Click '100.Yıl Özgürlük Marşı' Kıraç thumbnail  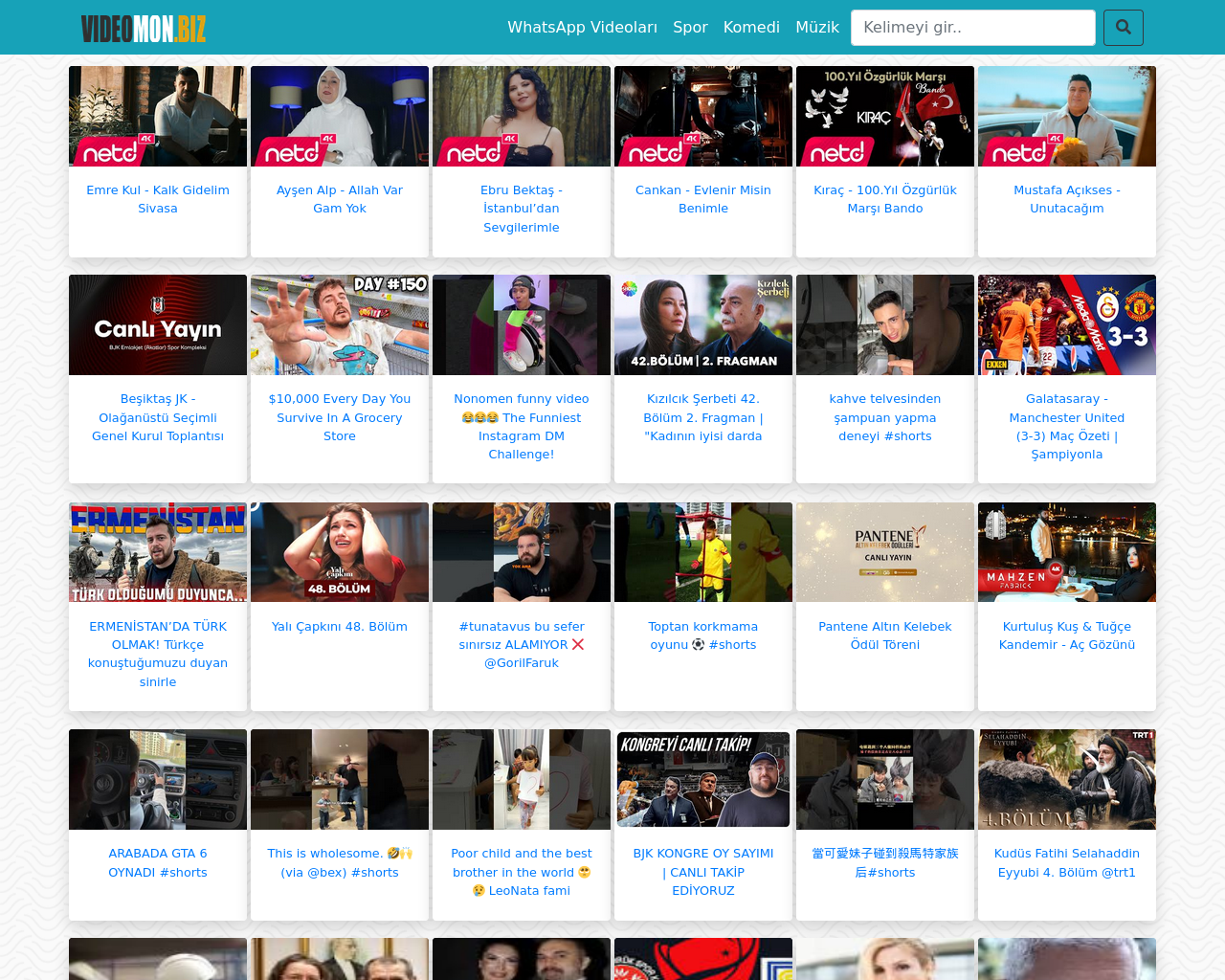coord(885,116)
